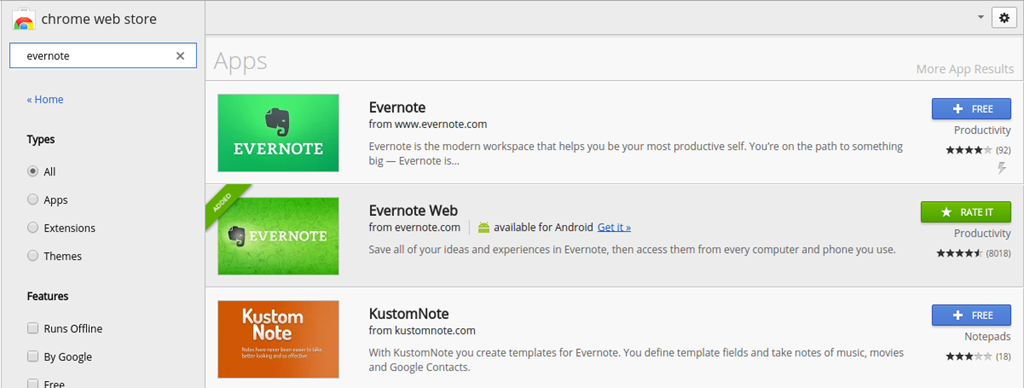Image resolution: width=1024 pixels, height=388 pixels.
Task: Click RATE IT for Evernote Web
Action: 966,212
